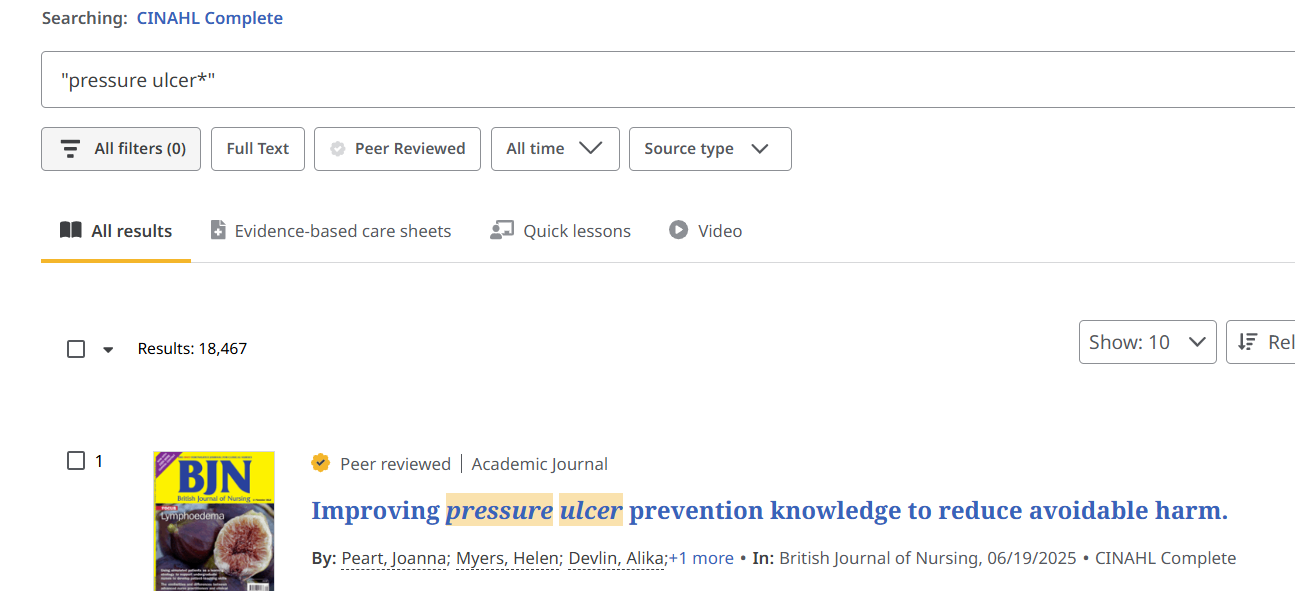Image resolution: width=1295 pixels, height=591 pixels.
Task: Switch to the Quick lessons tab
Action: coord(577,231)
